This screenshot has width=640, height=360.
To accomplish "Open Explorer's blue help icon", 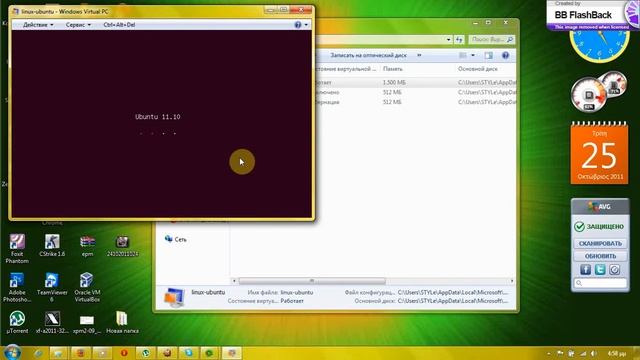I will click(505, 56).
